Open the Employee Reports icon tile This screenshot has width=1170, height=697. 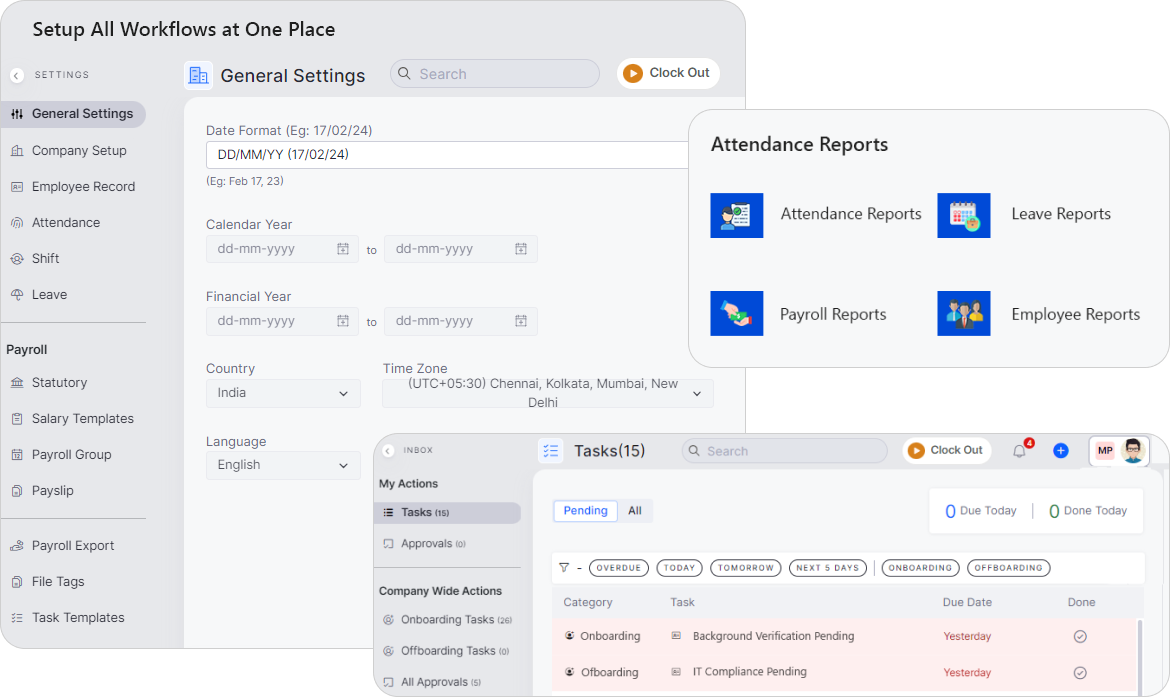963,314
